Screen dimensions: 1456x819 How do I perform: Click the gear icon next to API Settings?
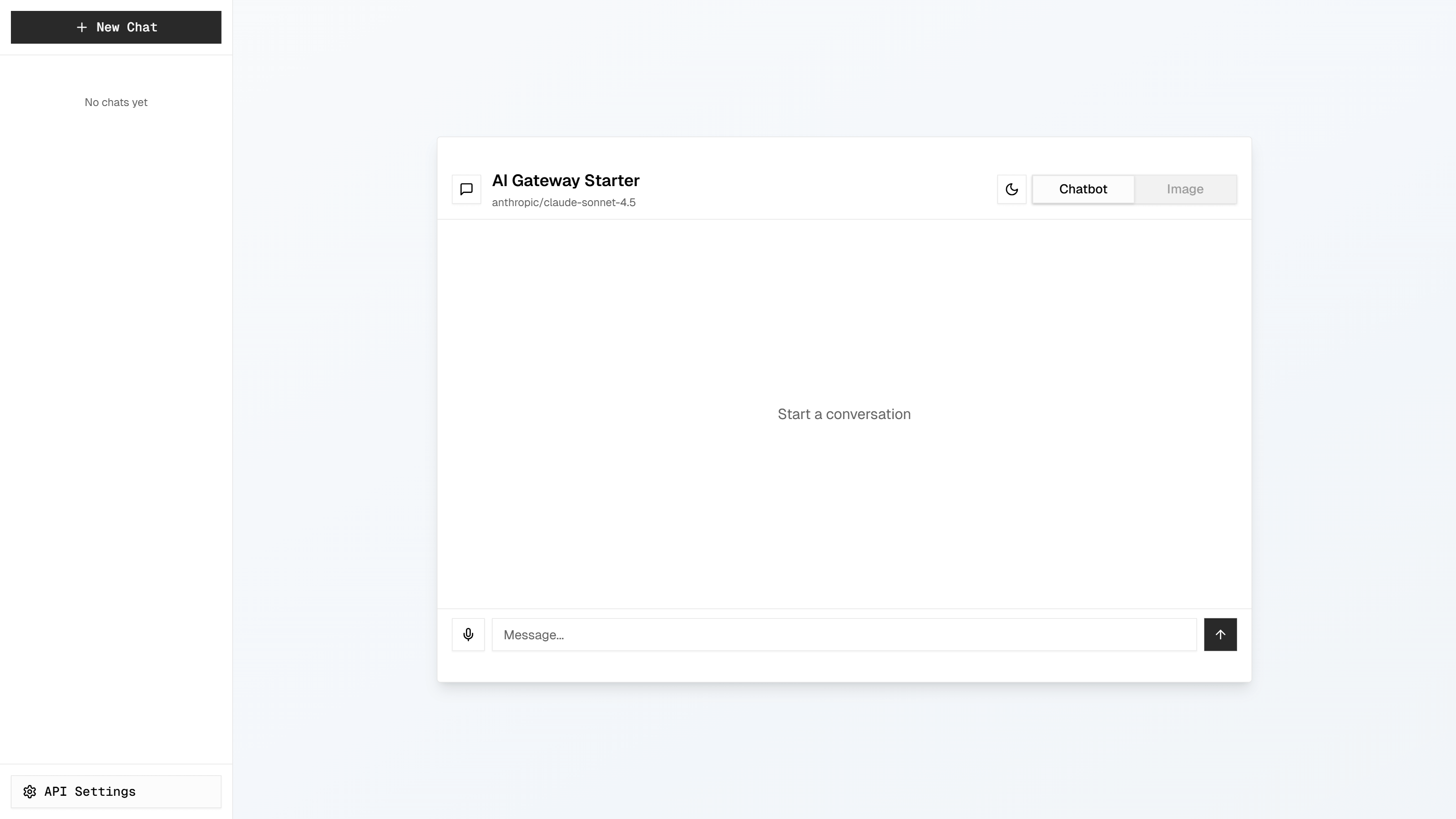(30, 791)
